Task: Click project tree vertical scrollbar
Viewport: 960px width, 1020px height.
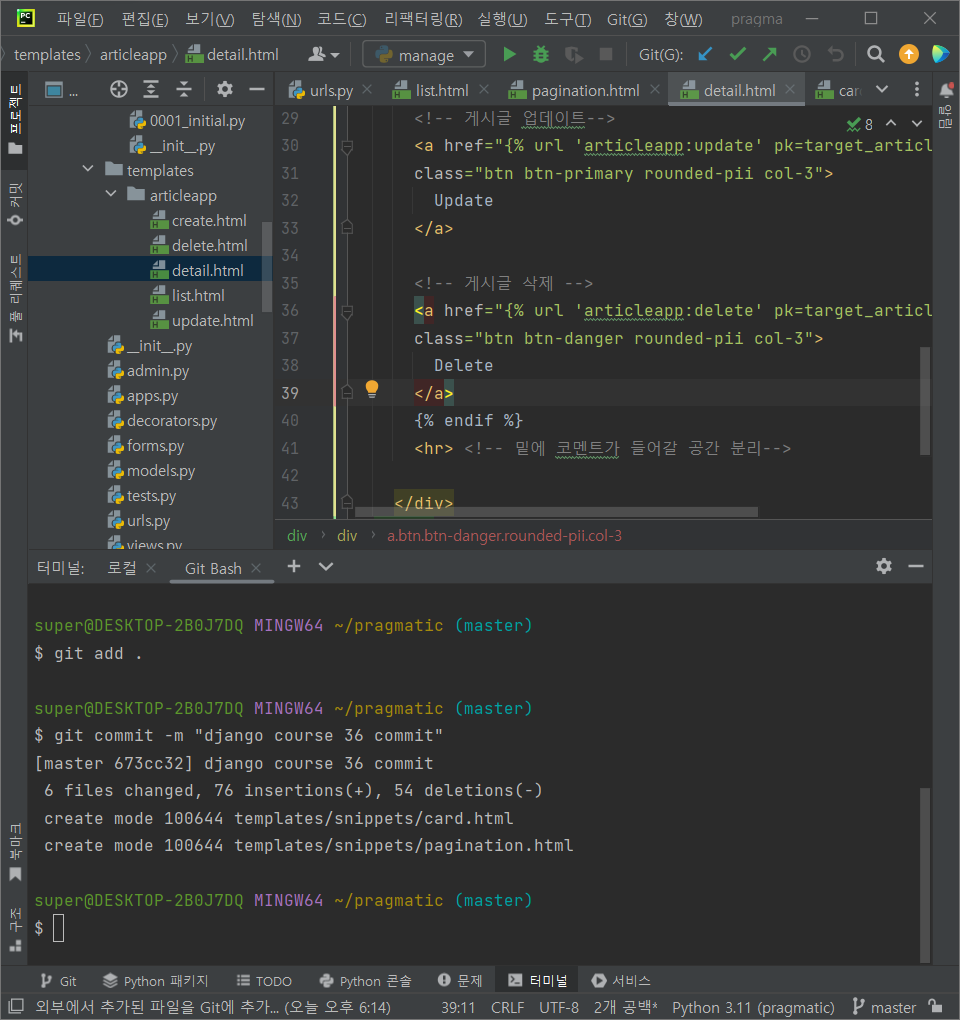Action: (x=266, y=267)
